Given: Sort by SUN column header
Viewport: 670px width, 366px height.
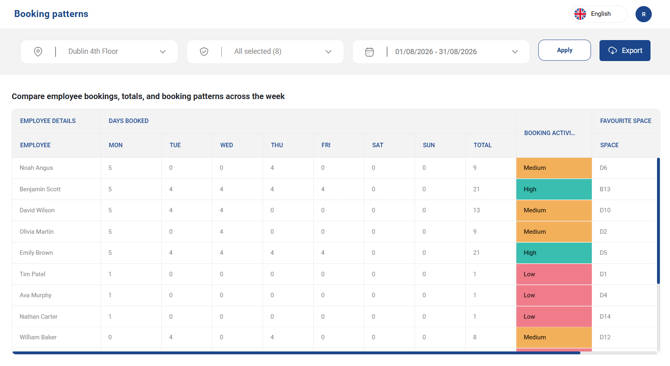Looking at the screenshot, I should click(429, 145).
